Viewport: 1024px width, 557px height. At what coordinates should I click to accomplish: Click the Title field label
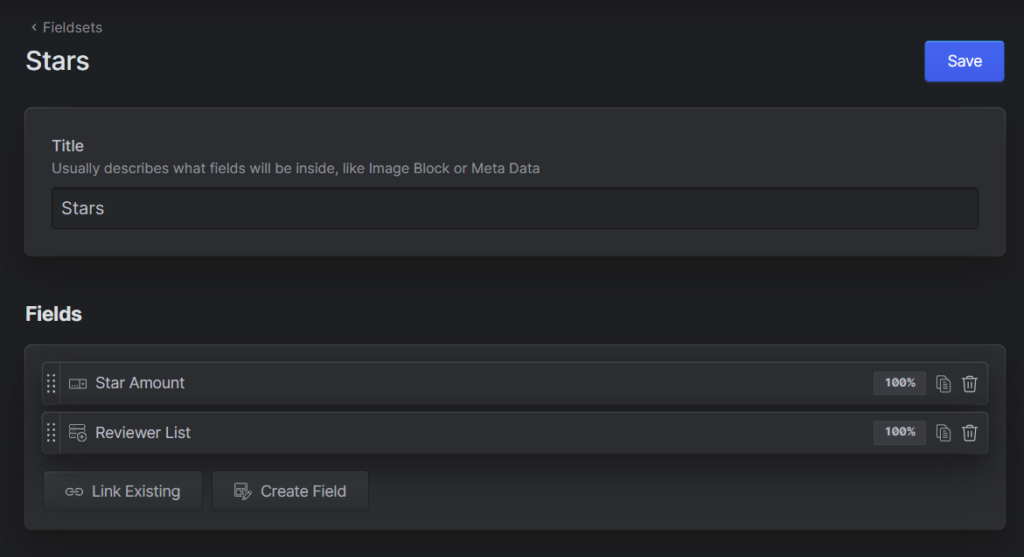coord(68,146)
